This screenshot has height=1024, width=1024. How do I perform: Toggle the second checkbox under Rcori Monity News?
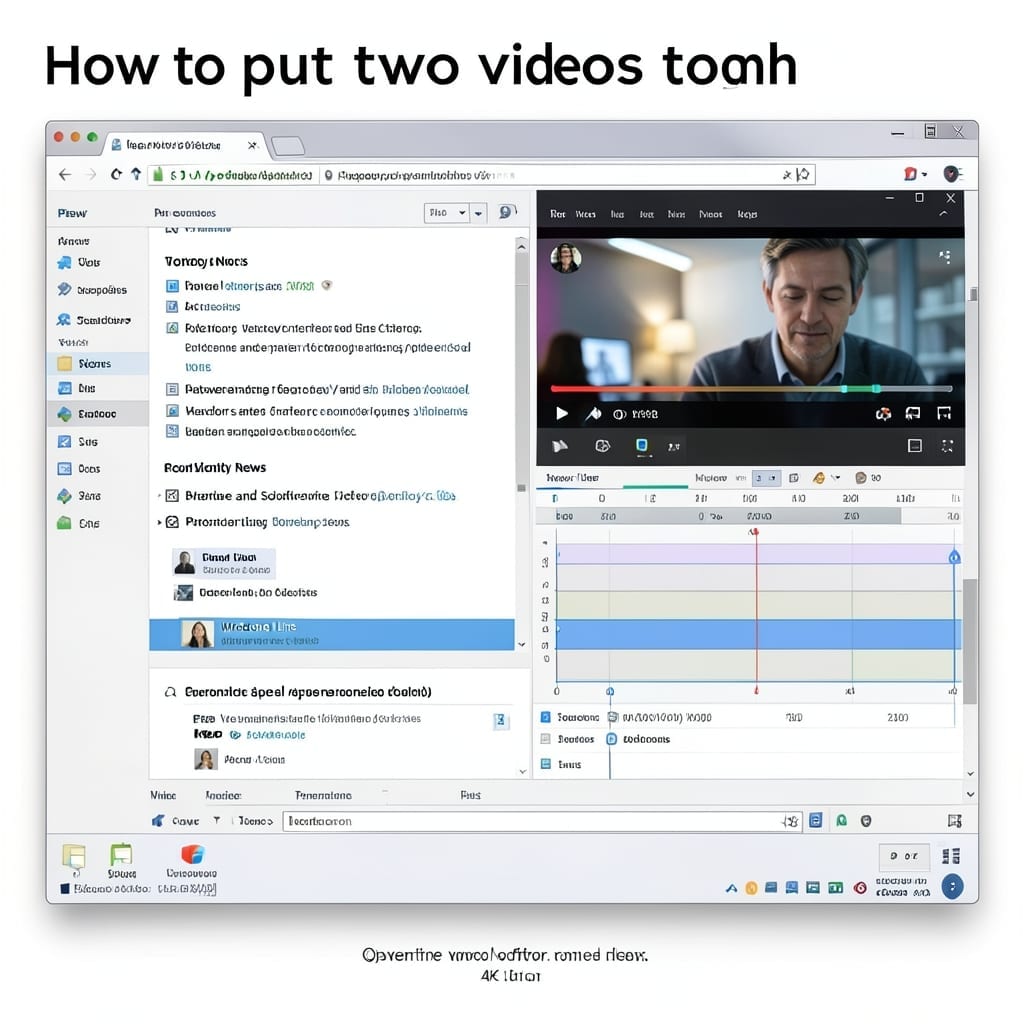tap(172, 522)
